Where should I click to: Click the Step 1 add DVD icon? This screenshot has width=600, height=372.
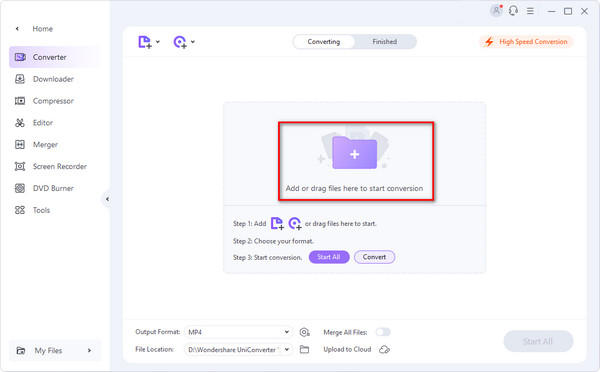tap(295, 223)
